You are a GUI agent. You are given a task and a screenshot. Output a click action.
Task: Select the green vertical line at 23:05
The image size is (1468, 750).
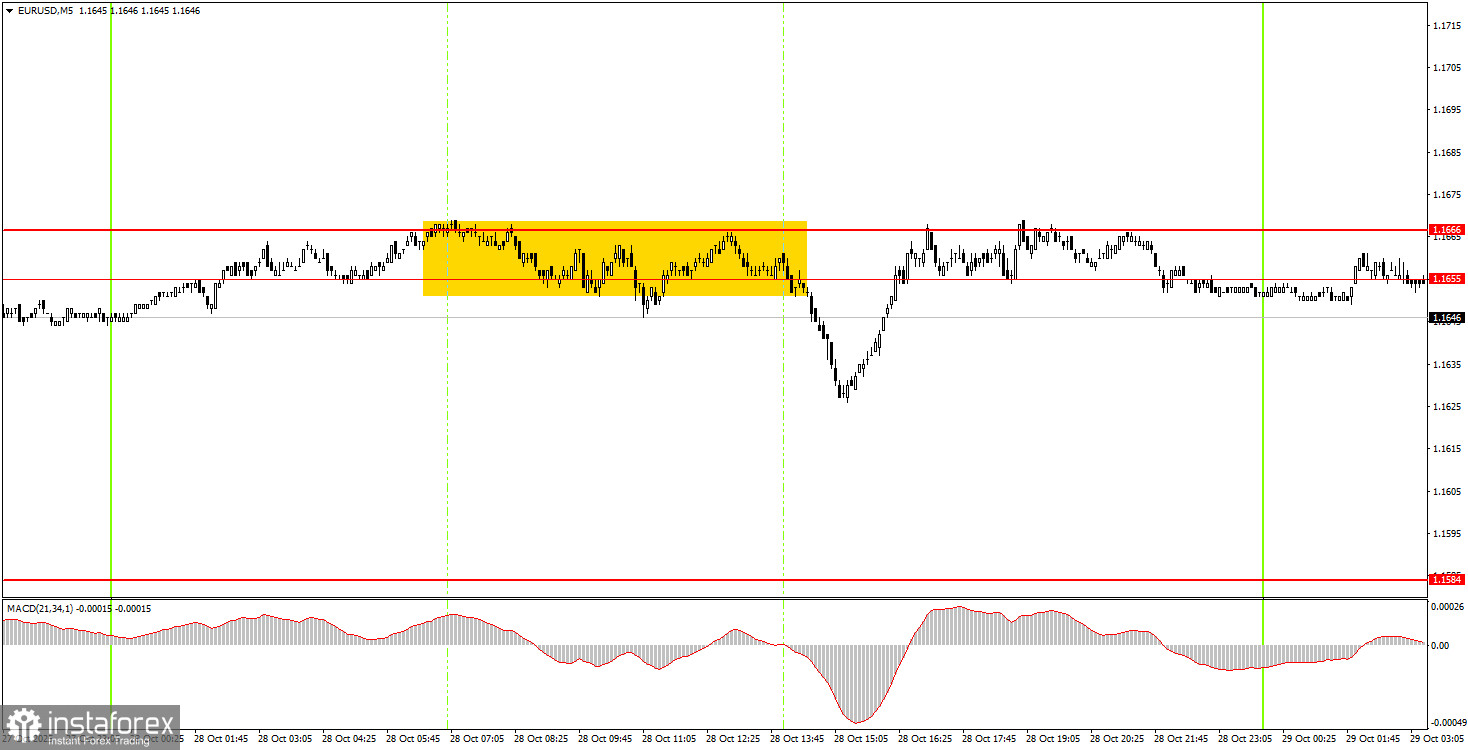(1263, 365)
